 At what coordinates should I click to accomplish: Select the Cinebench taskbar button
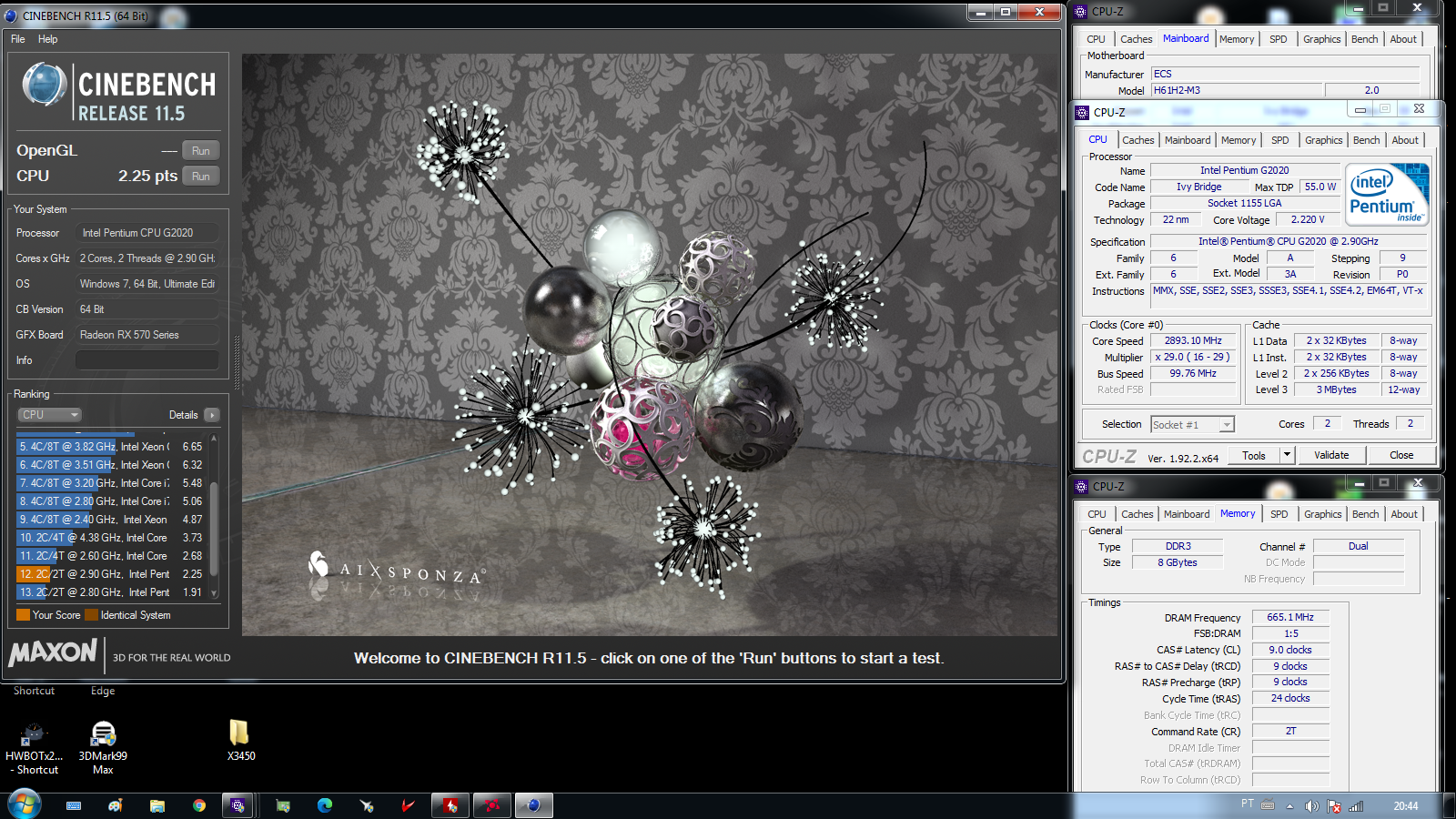click(x=534, y=805)
